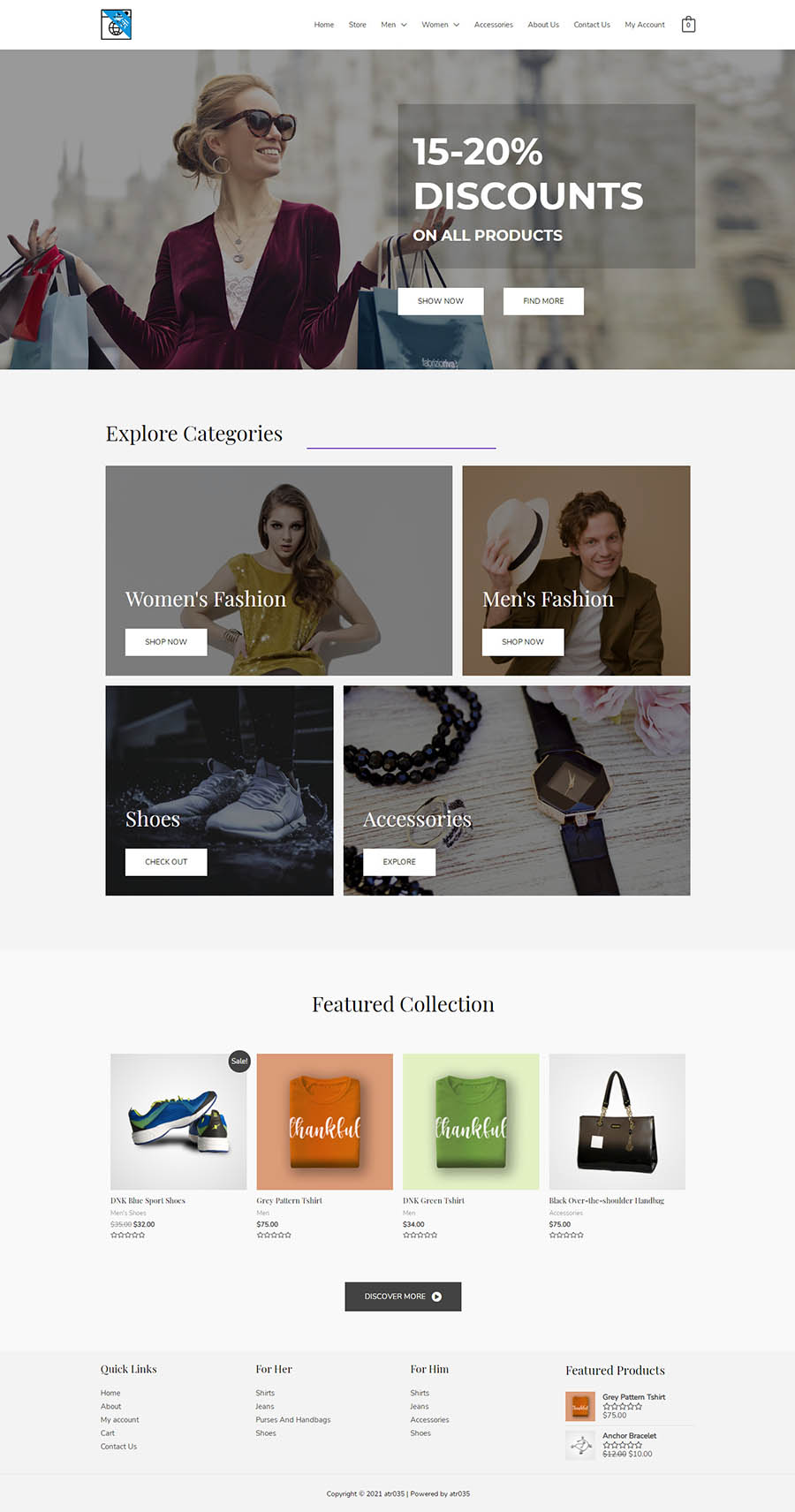Open Grey Pattern Tshirt footer thumbnail
795x1512 pixels.
click(580, 1406)
